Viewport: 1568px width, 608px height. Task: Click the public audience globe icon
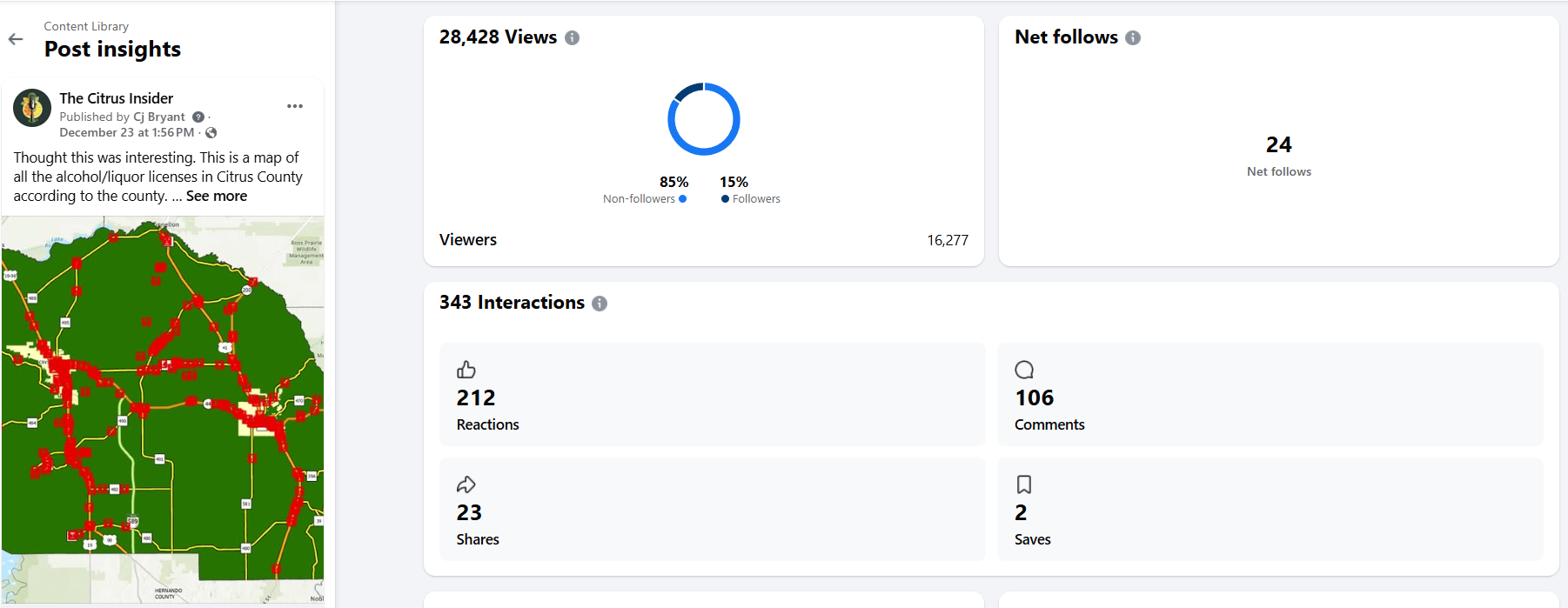211,133
